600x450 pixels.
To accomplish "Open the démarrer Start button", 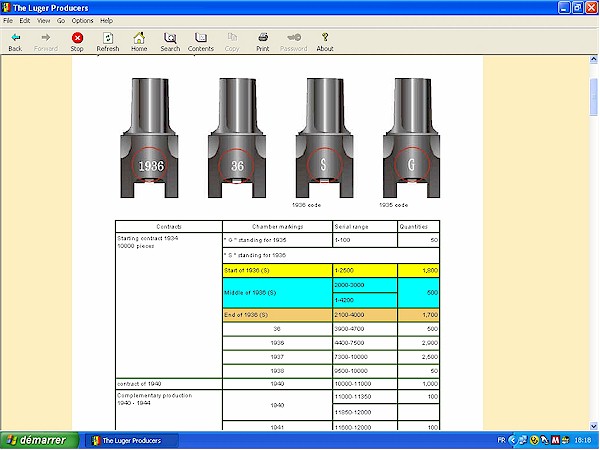I will pyautogui.click(x=39, y=440).
